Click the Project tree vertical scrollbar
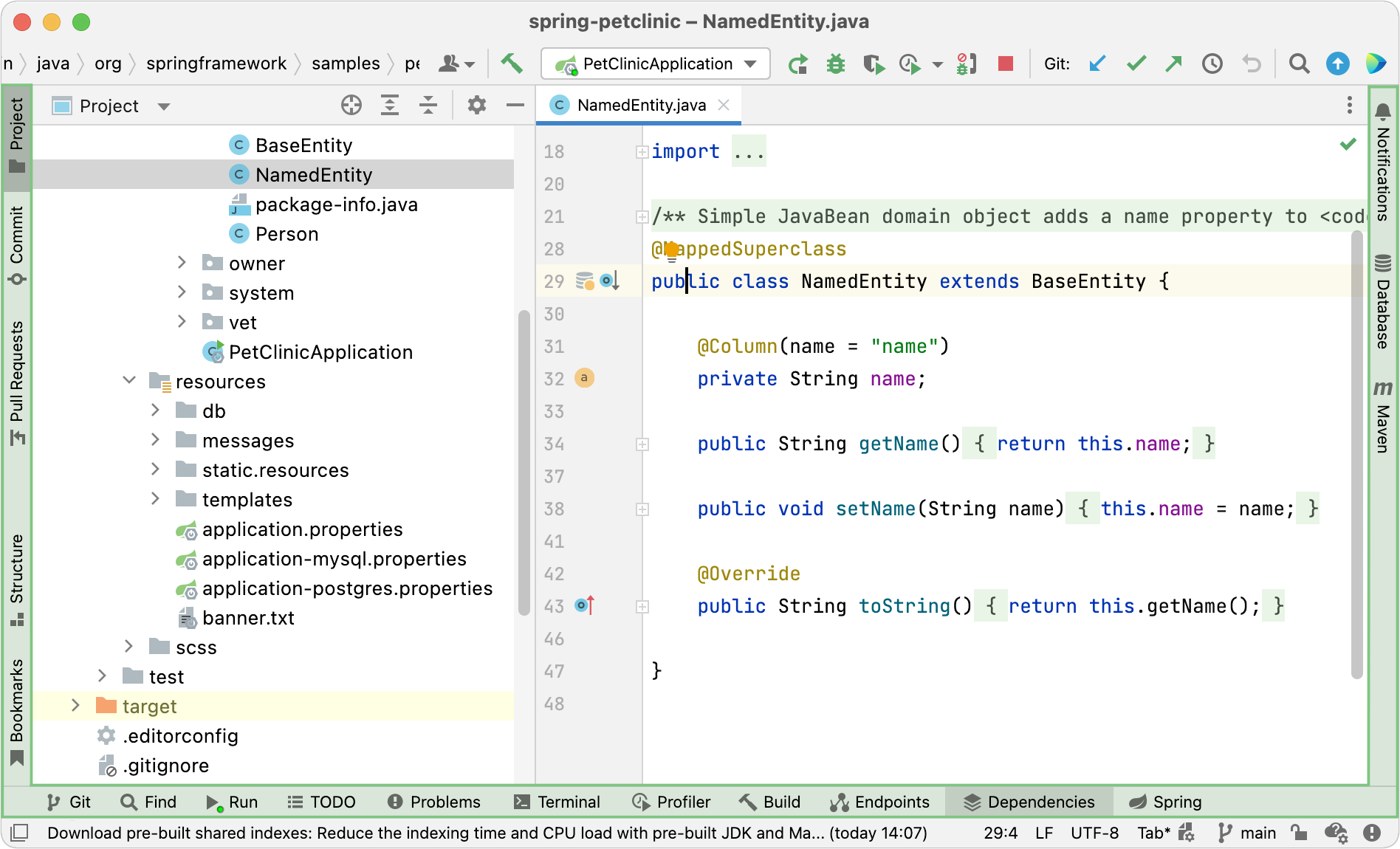The width and height of the screenshot is (1400, 849). (x=524, y=462)
